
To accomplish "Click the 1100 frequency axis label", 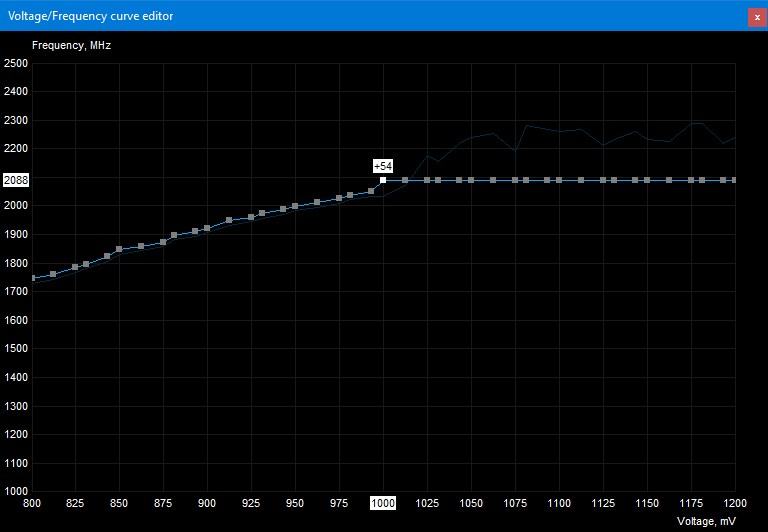I will point(16,463).
